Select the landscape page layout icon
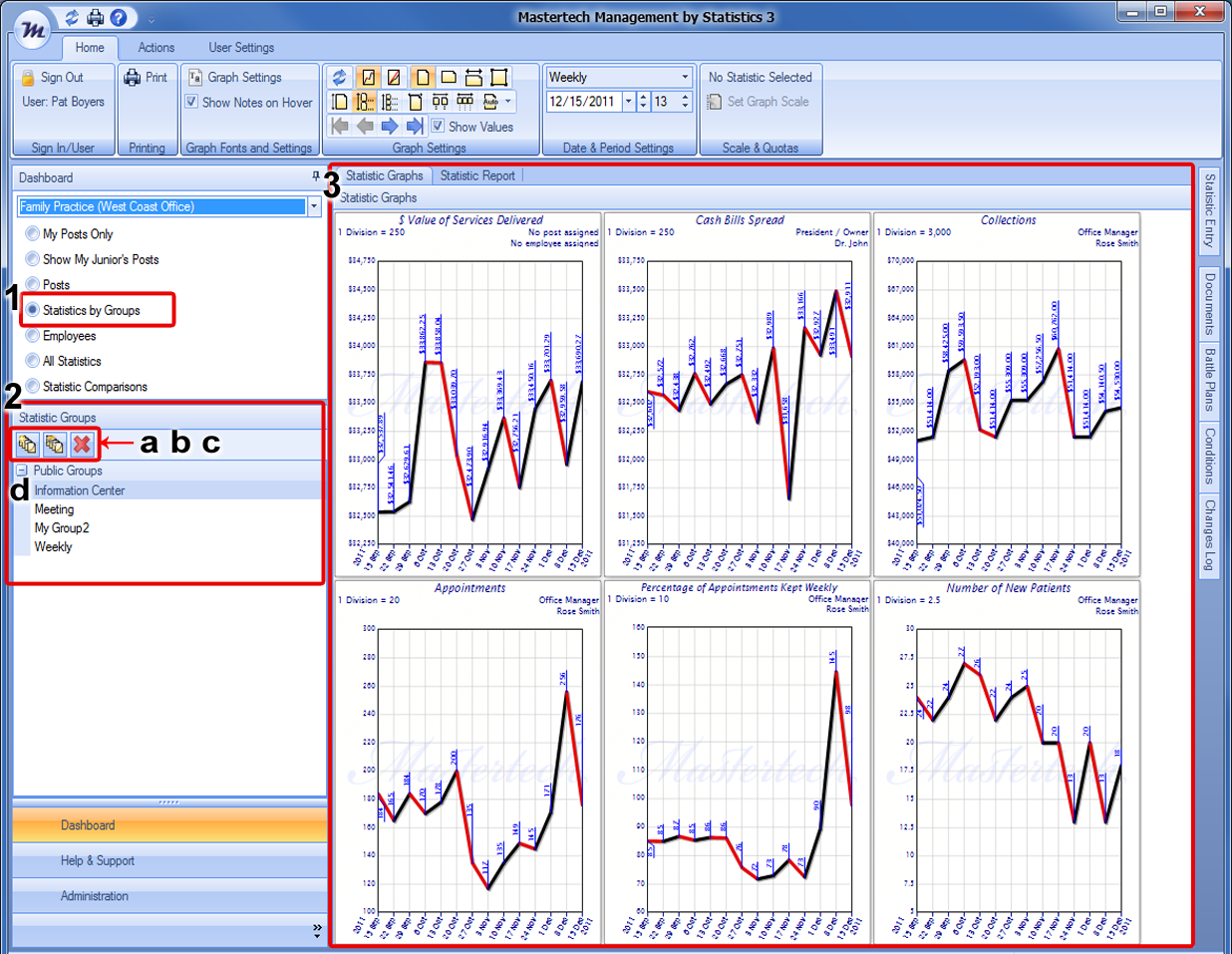The image size is (1232, 954). [449, 77]
